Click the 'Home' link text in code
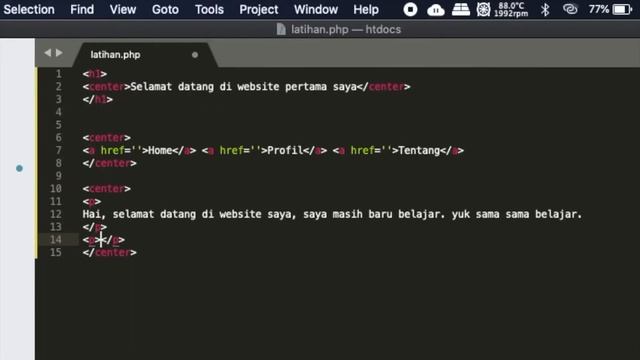Image resolution: width=640 pixels, height=360 pixels. click(x=160, y=151)
